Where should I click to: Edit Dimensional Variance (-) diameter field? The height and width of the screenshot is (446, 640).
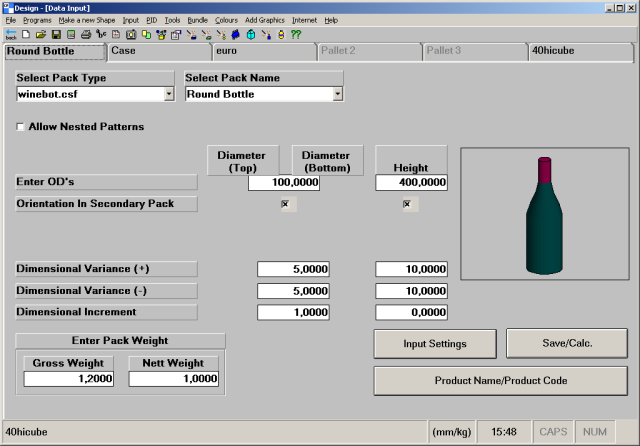[293, 291]
